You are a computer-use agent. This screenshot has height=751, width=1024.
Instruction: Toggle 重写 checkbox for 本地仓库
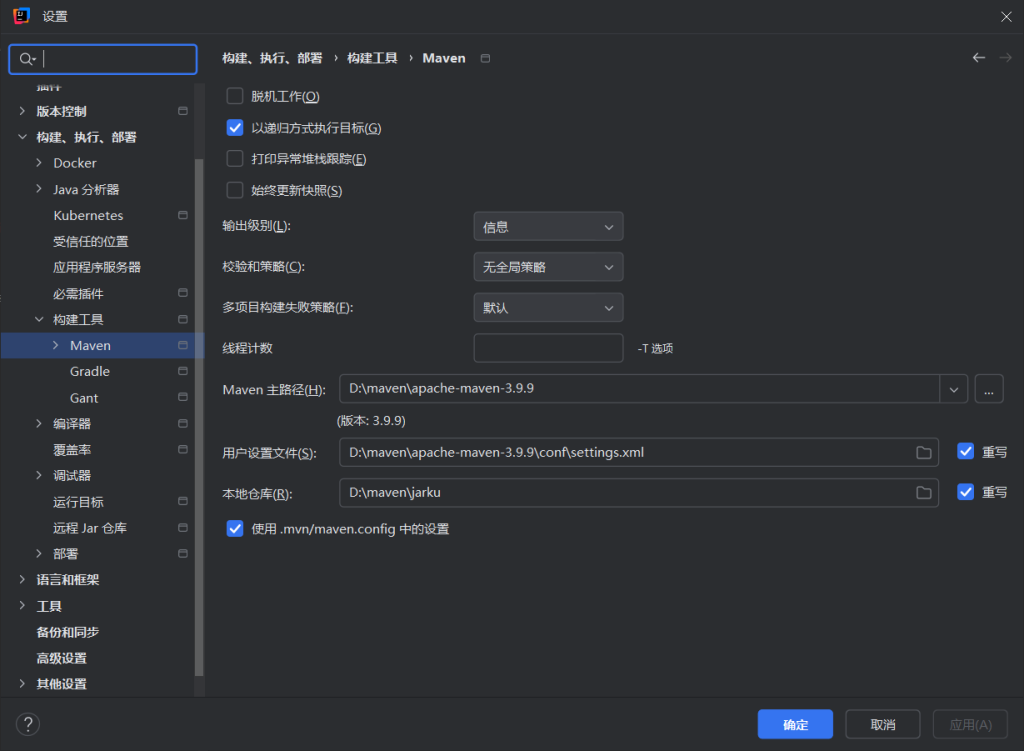965,492
